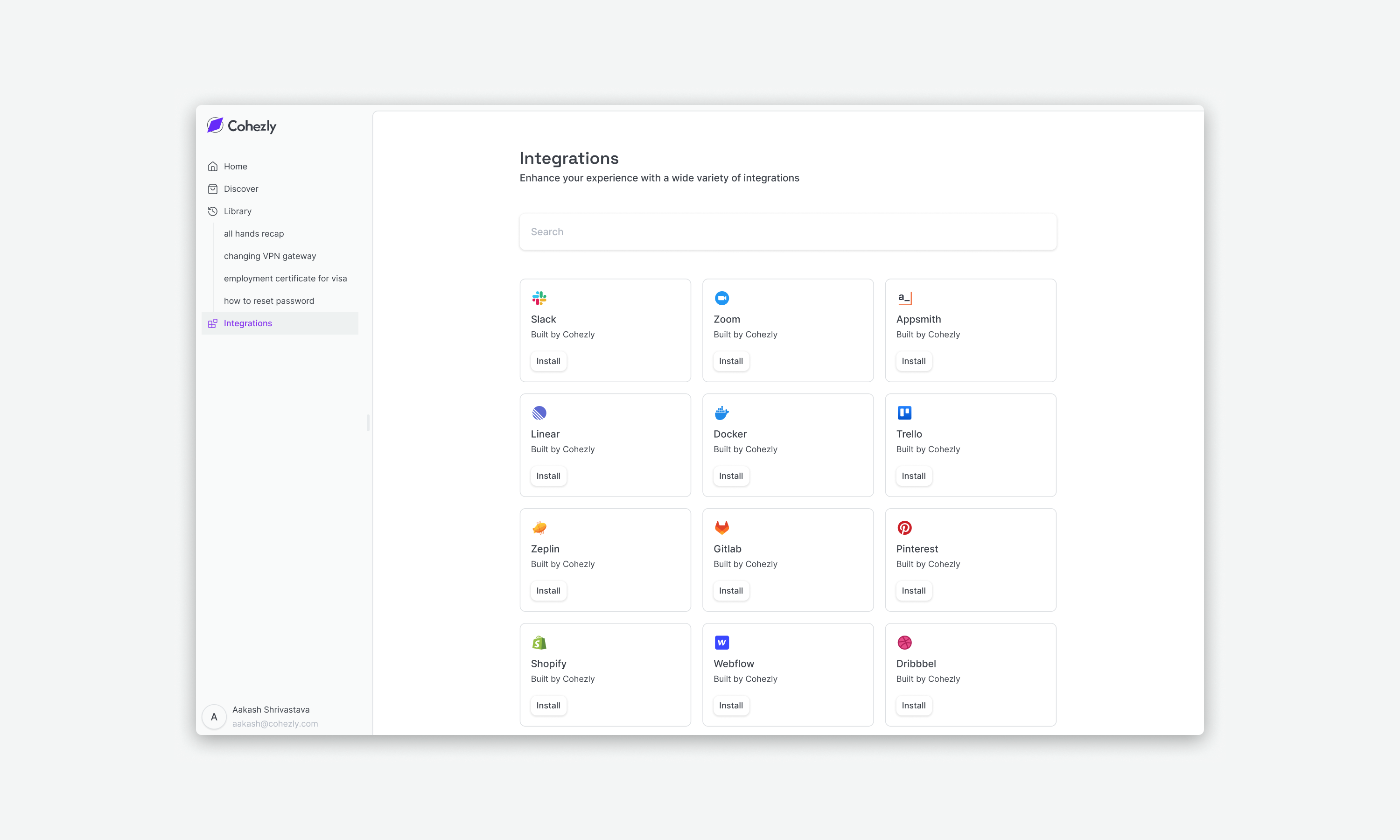Click the Zoom integration icon
Screen dimensions: 1400x840
tap(722, 298)
